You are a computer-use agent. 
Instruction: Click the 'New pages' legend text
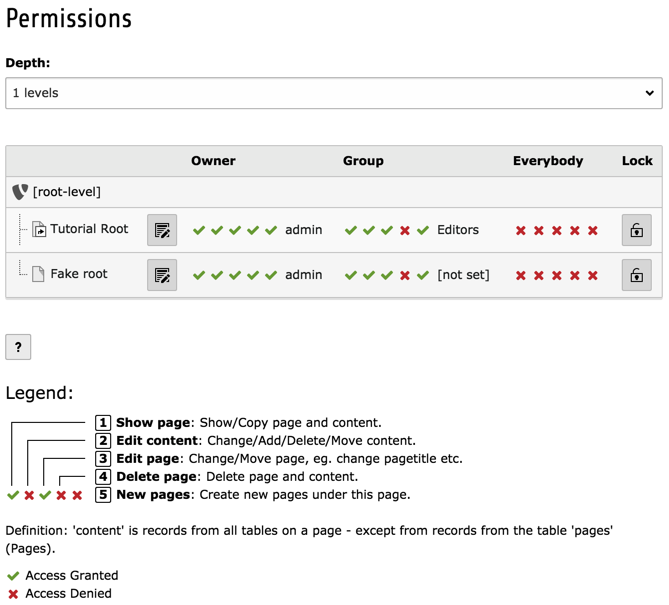(x=153, y=495)
